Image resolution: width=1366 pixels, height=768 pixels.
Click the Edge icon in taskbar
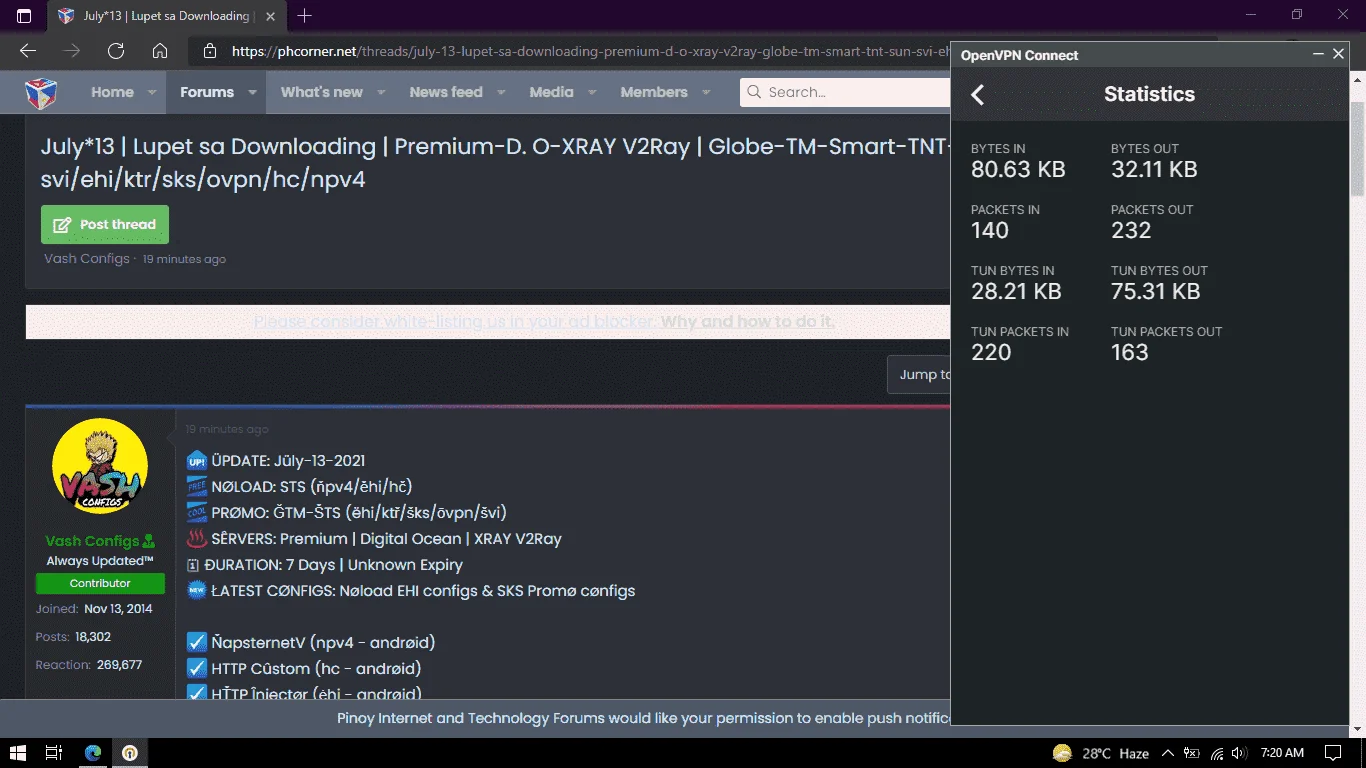93,753
